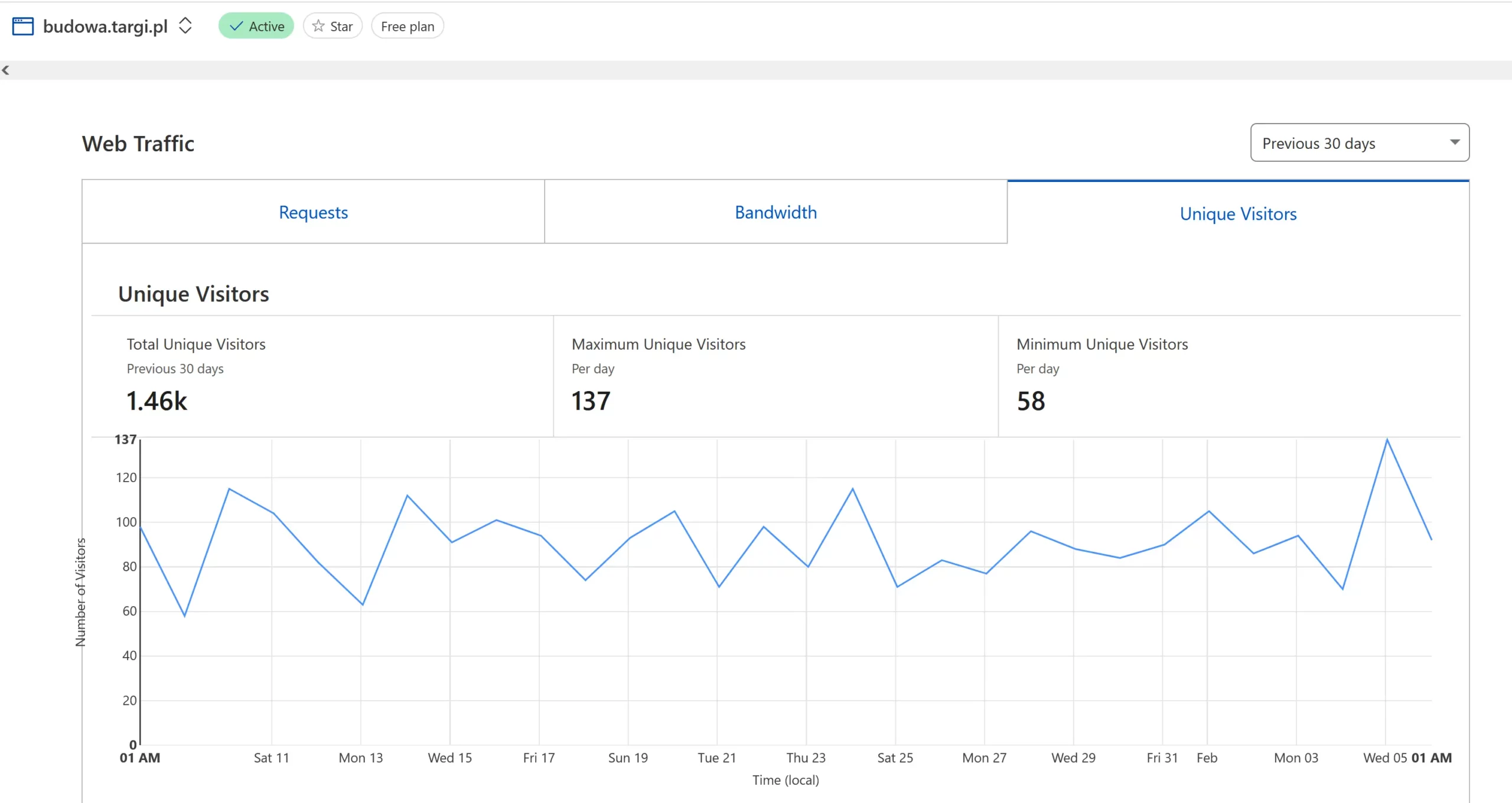This screenshot has width=1512, height=803.
Task: Click the Sat 11 label on time axis
Action: 271,758
